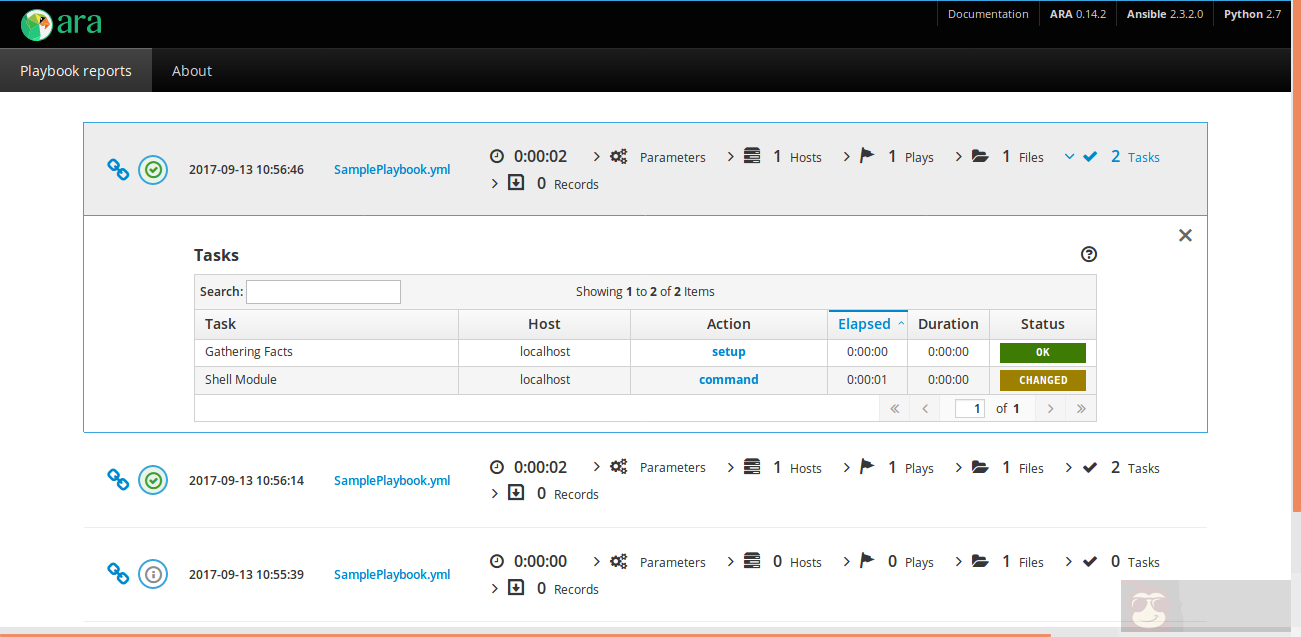Click the permalink chain icon of the first report

pos(117,170)
